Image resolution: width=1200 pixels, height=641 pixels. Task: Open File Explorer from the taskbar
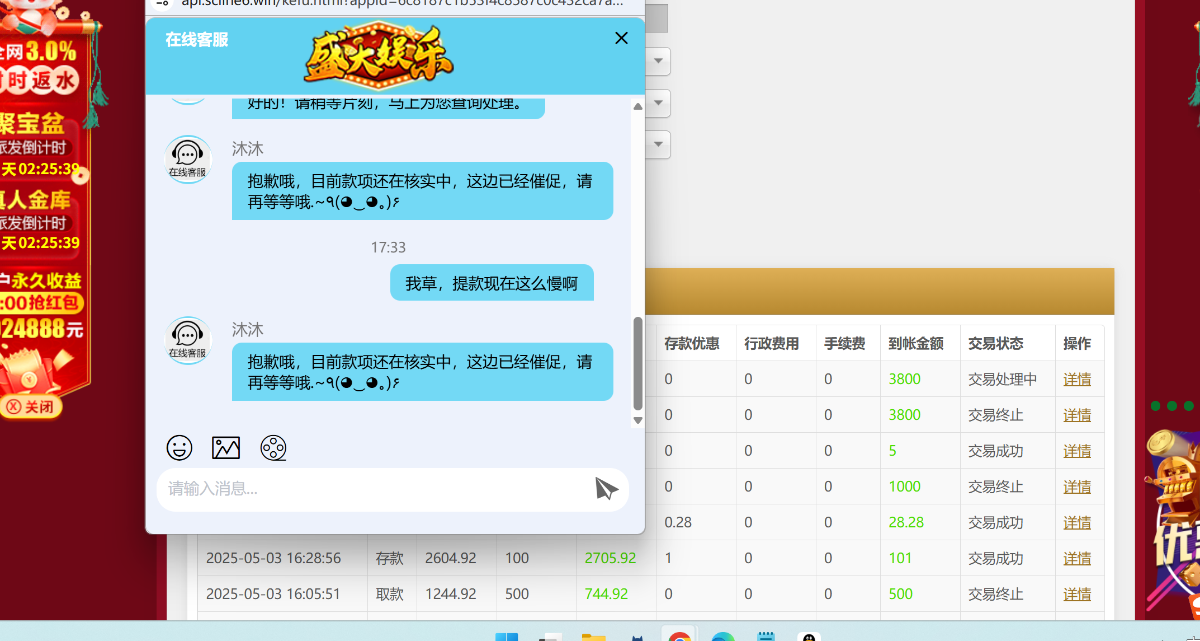[593, 637]
